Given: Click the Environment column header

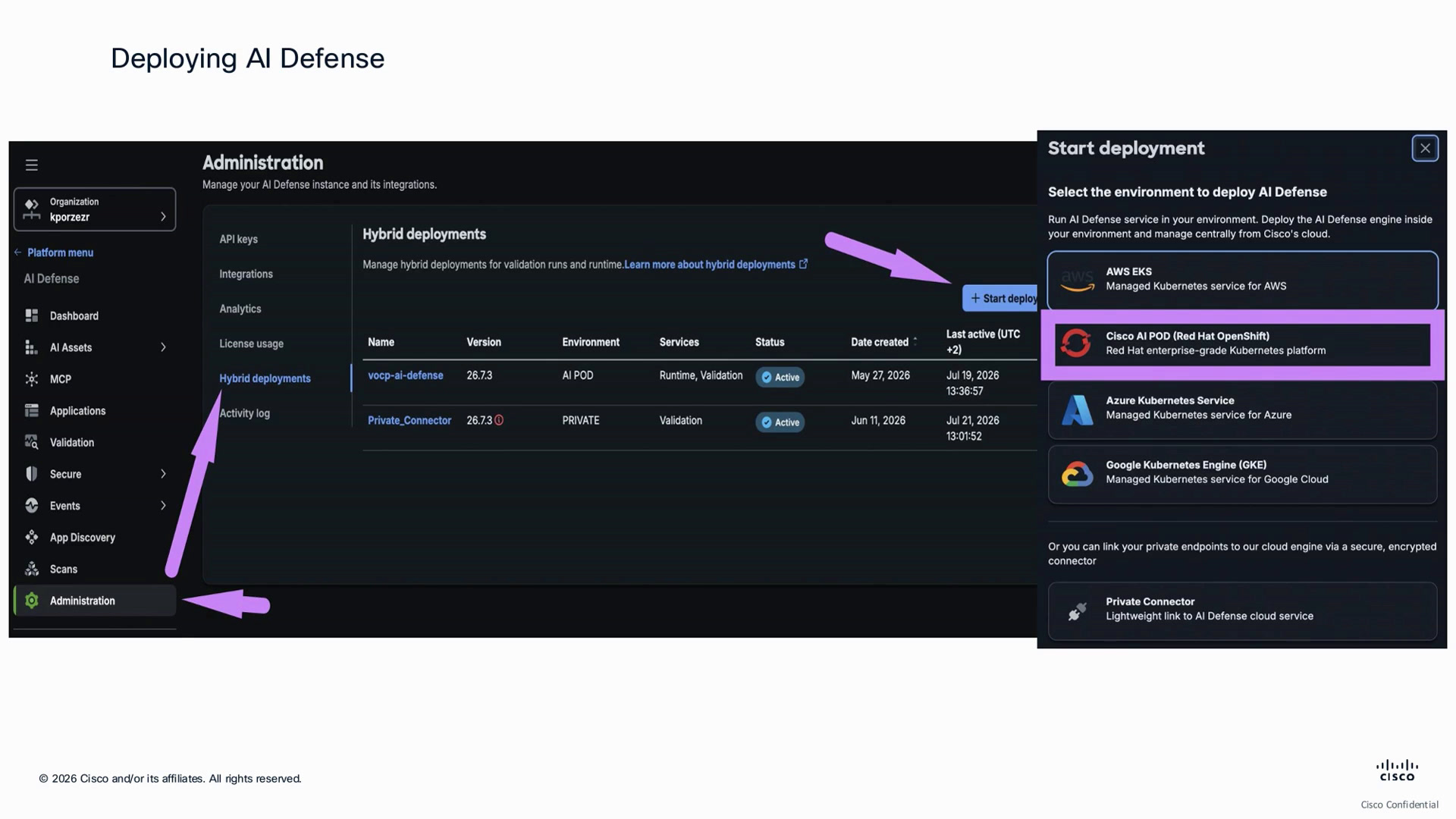Looking at the screenshot, I should tap(591, 342).
